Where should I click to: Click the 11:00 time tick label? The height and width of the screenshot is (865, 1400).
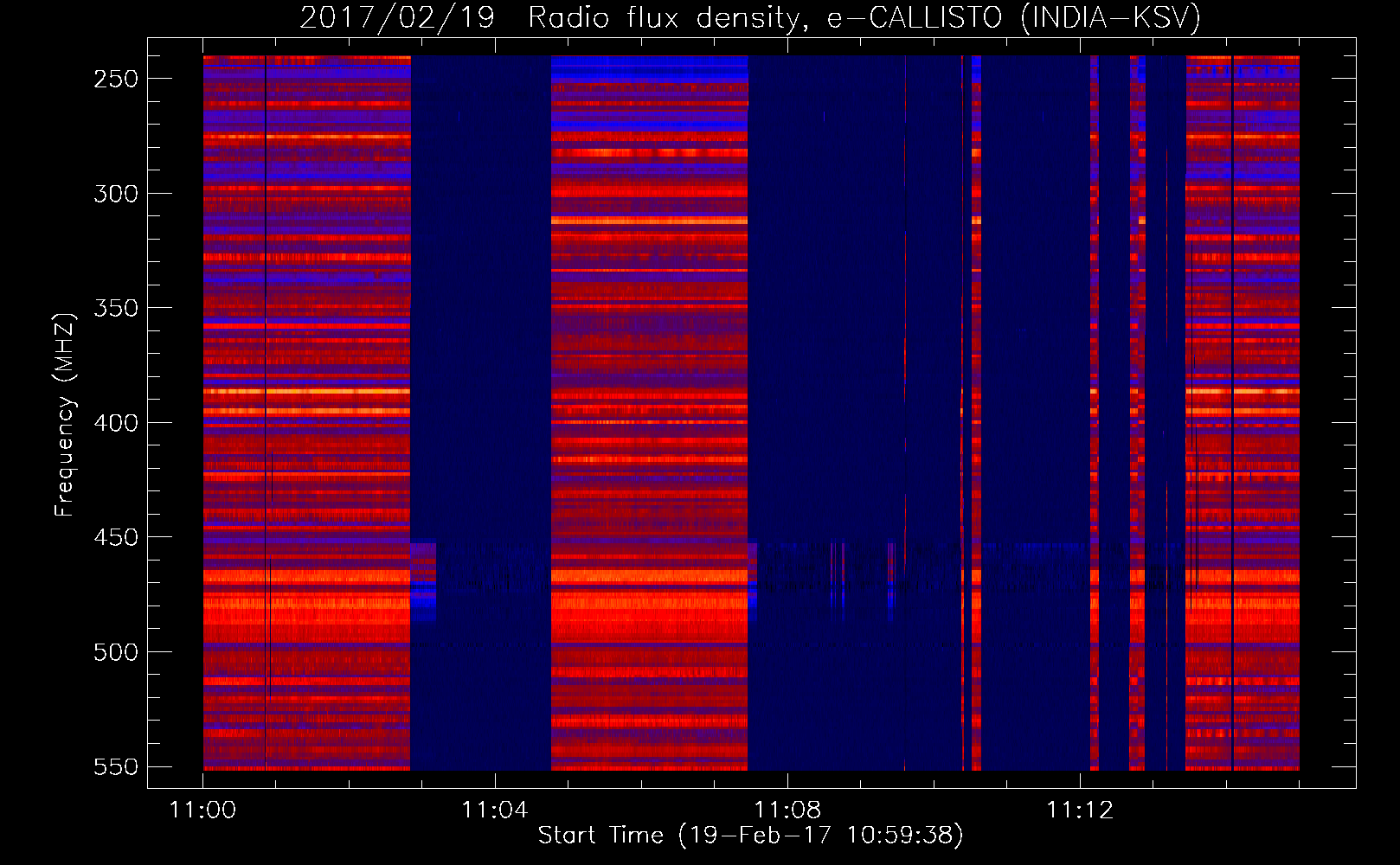(x=202, y=810)
